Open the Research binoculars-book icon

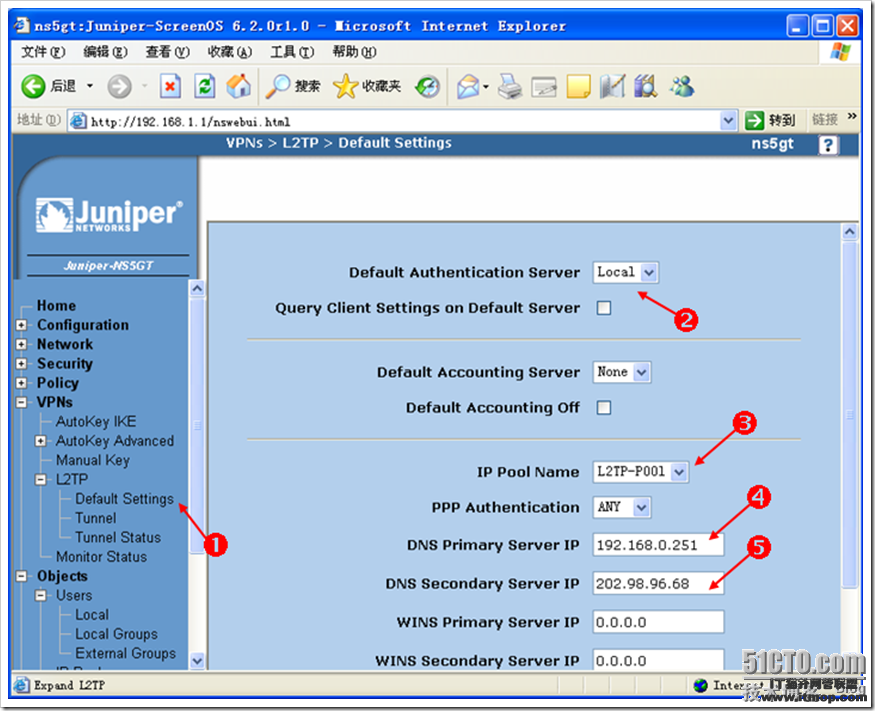pyautogui.click(x=646, y=87)
